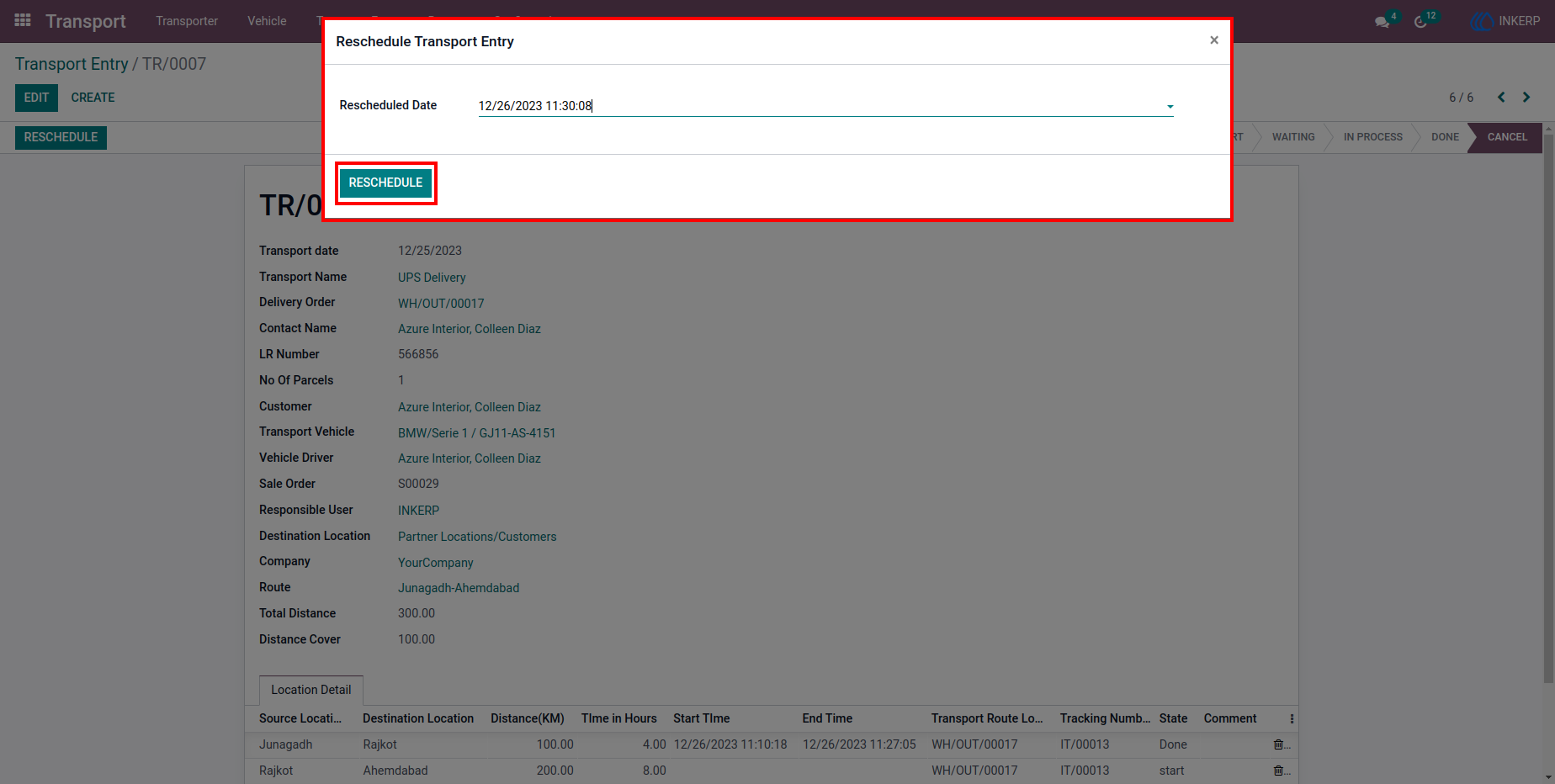Click the Ahemdabad destination cell
1555x784 pixels.
(x=395, y=771)
